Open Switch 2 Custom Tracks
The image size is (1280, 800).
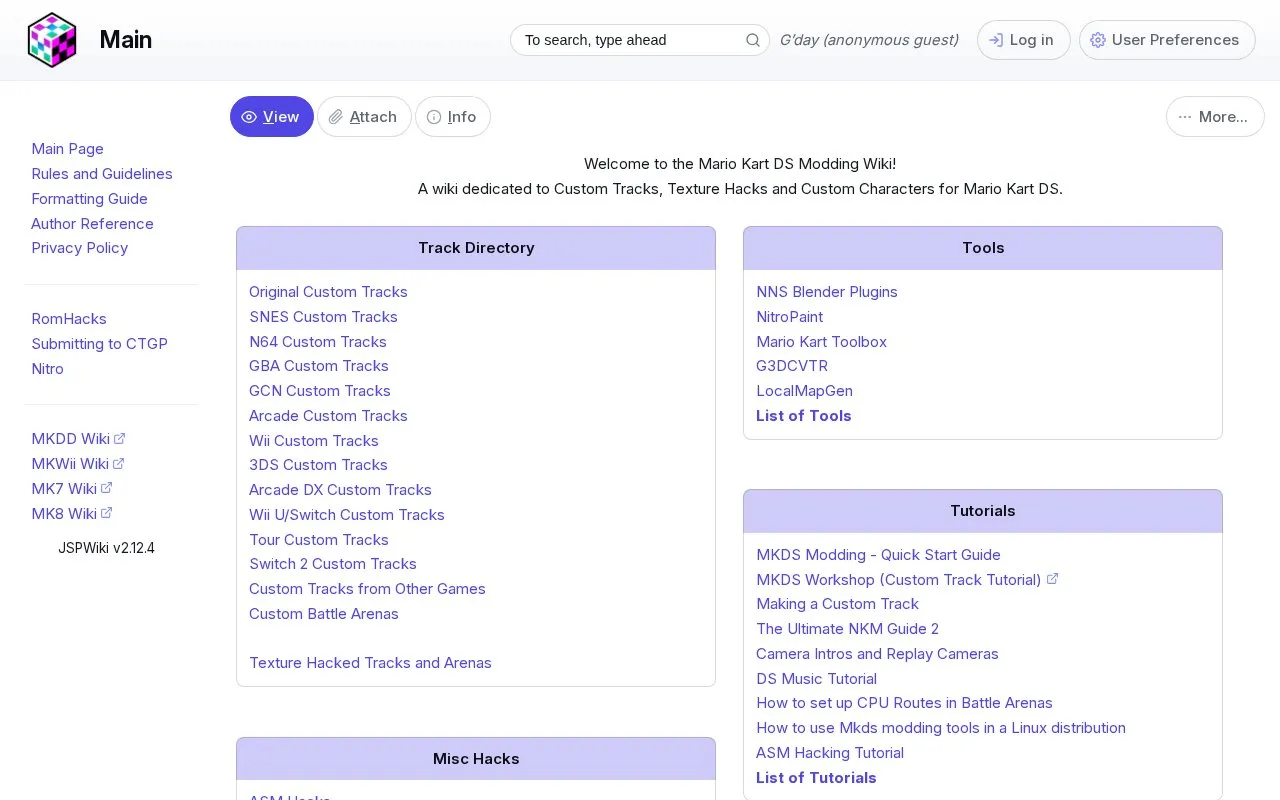point(333,564)
